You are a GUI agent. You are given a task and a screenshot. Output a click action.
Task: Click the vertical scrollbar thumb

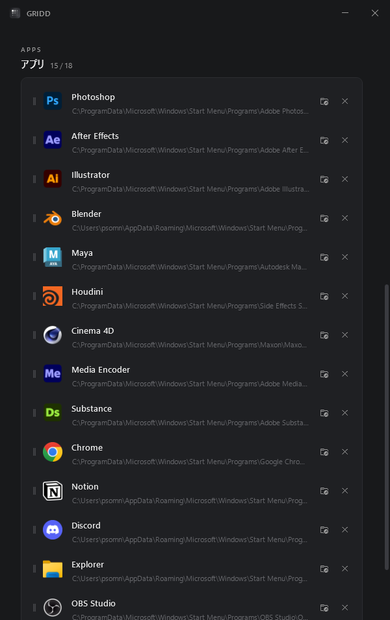(x=386, y=427)
